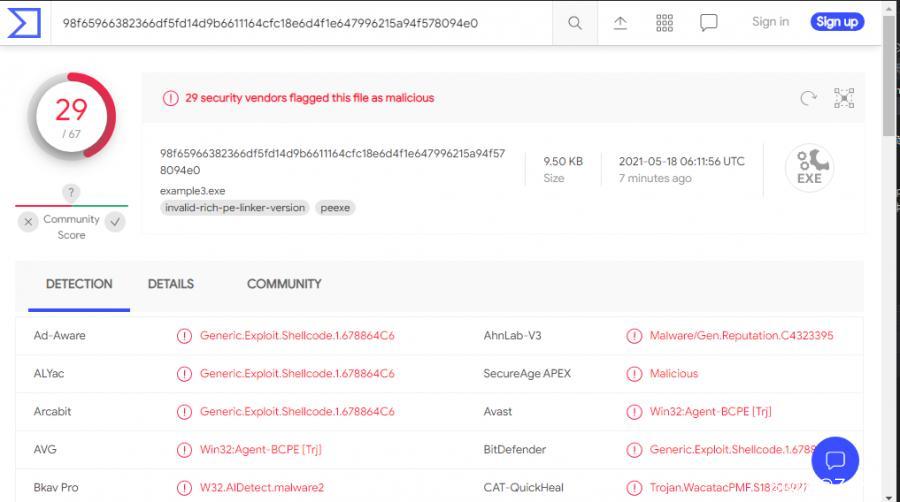The height and width of the screenshot is (502, 900).
Task: Click the Sign in link
Action: point(770,22)
